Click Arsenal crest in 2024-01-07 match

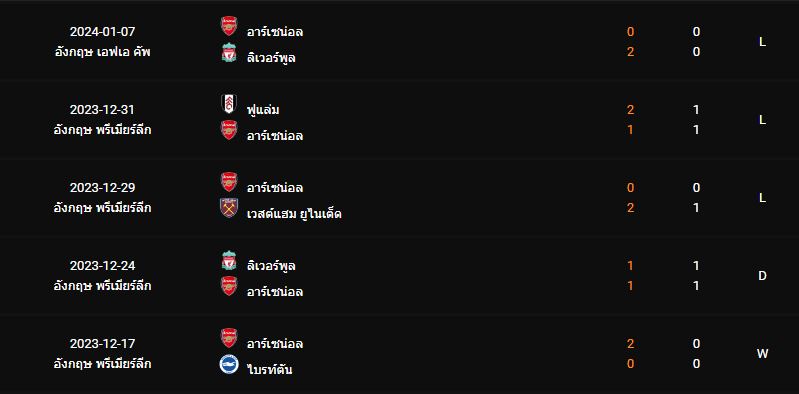[229, 26]
